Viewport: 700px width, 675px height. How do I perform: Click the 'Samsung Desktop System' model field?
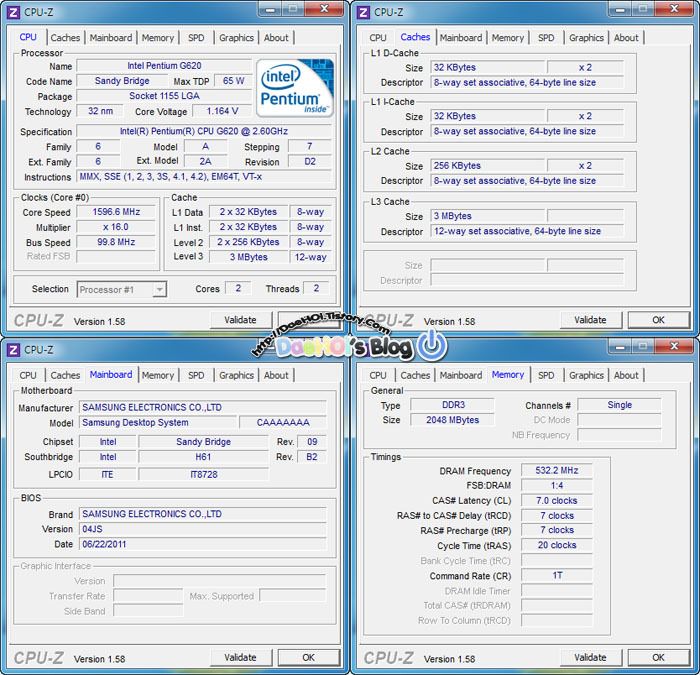pyautogui.click(x=158, y=422)
